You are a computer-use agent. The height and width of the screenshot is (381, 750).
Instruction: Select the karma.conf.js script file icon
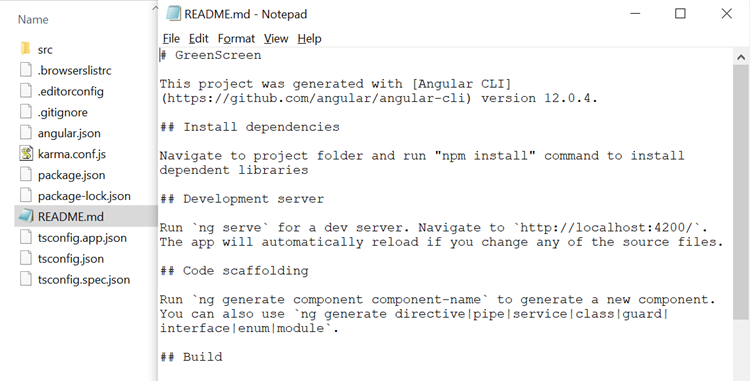26,153
